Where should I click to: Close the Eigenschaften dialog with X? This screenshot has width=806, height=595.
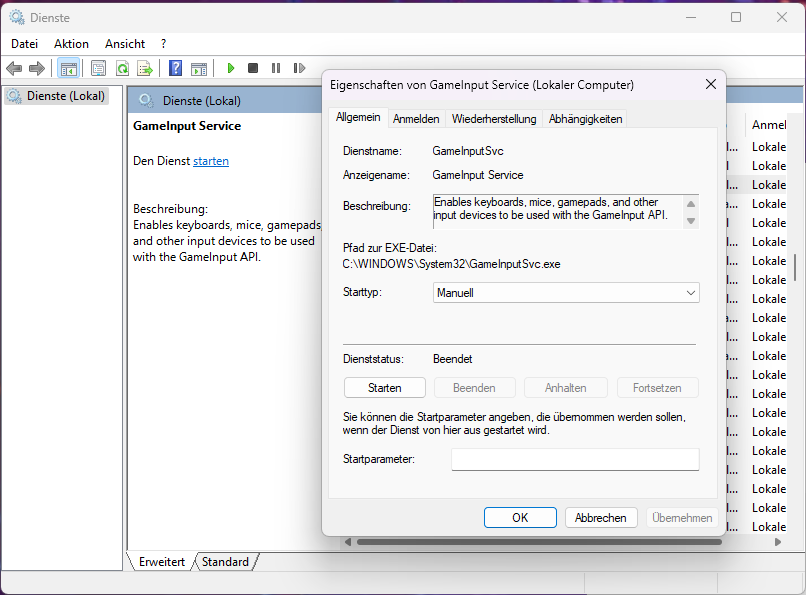711,84
